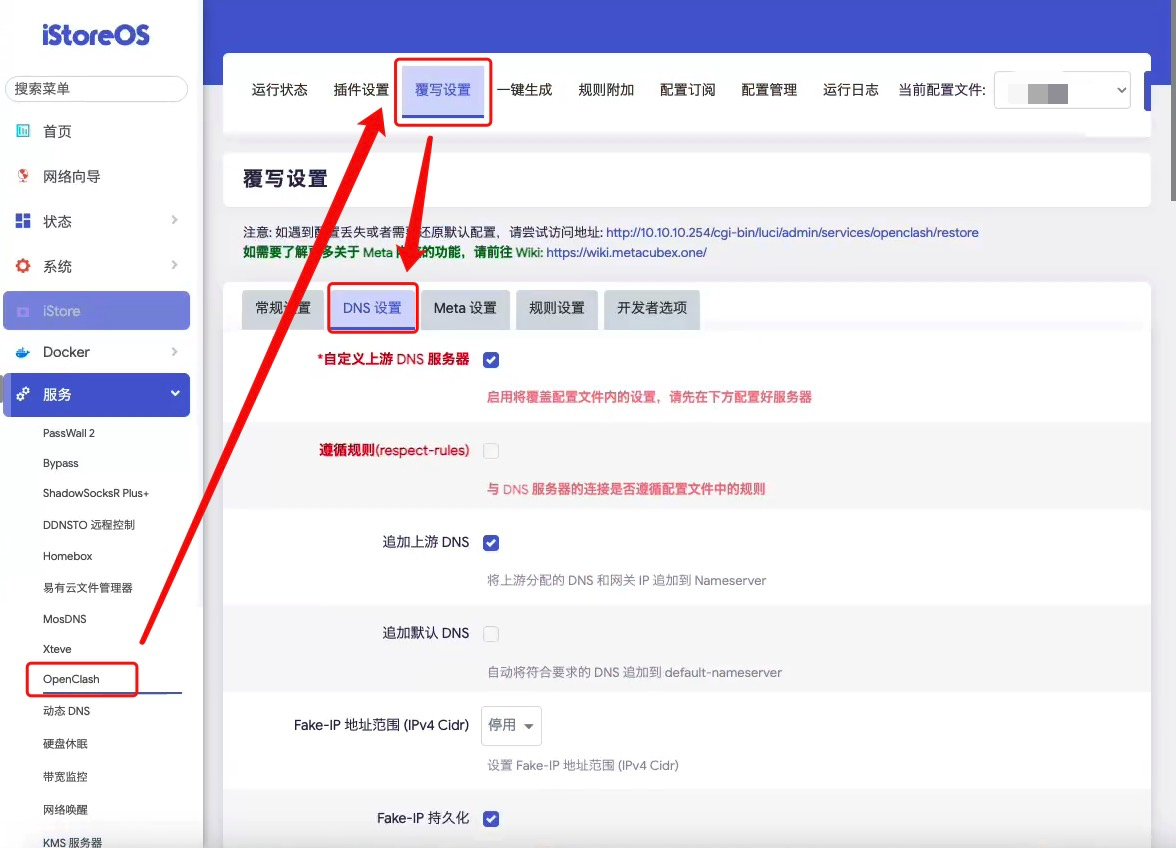Open 运行状态 tab
The image size is (1176, 848).
(280, 90)
